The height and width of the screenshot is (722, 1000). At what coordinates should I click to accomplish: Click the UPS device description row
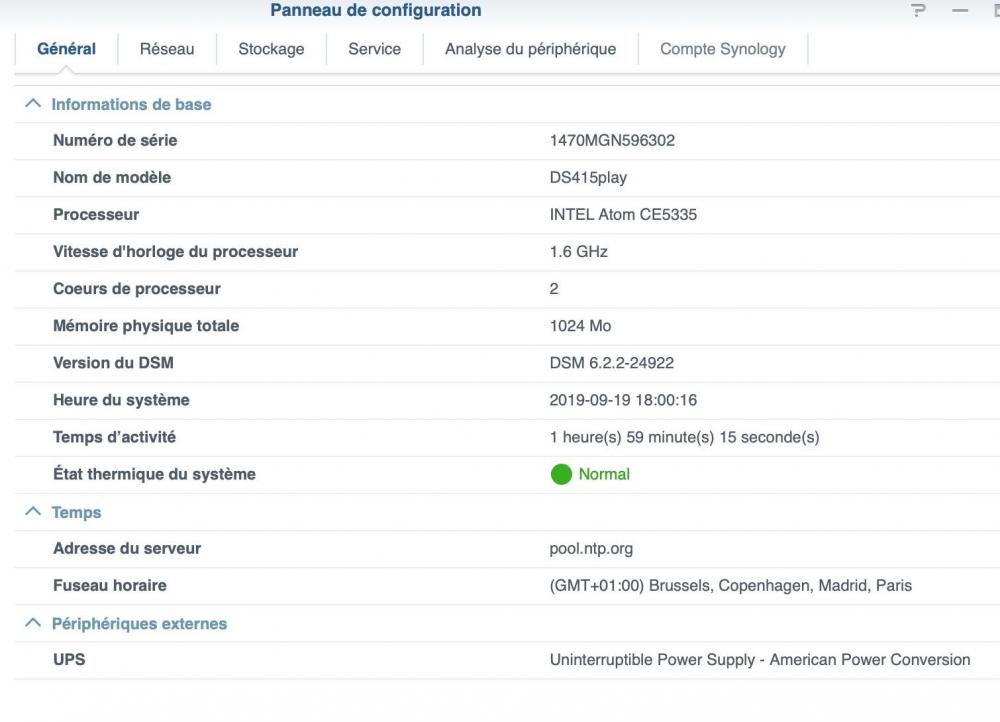tap(759, 659)
